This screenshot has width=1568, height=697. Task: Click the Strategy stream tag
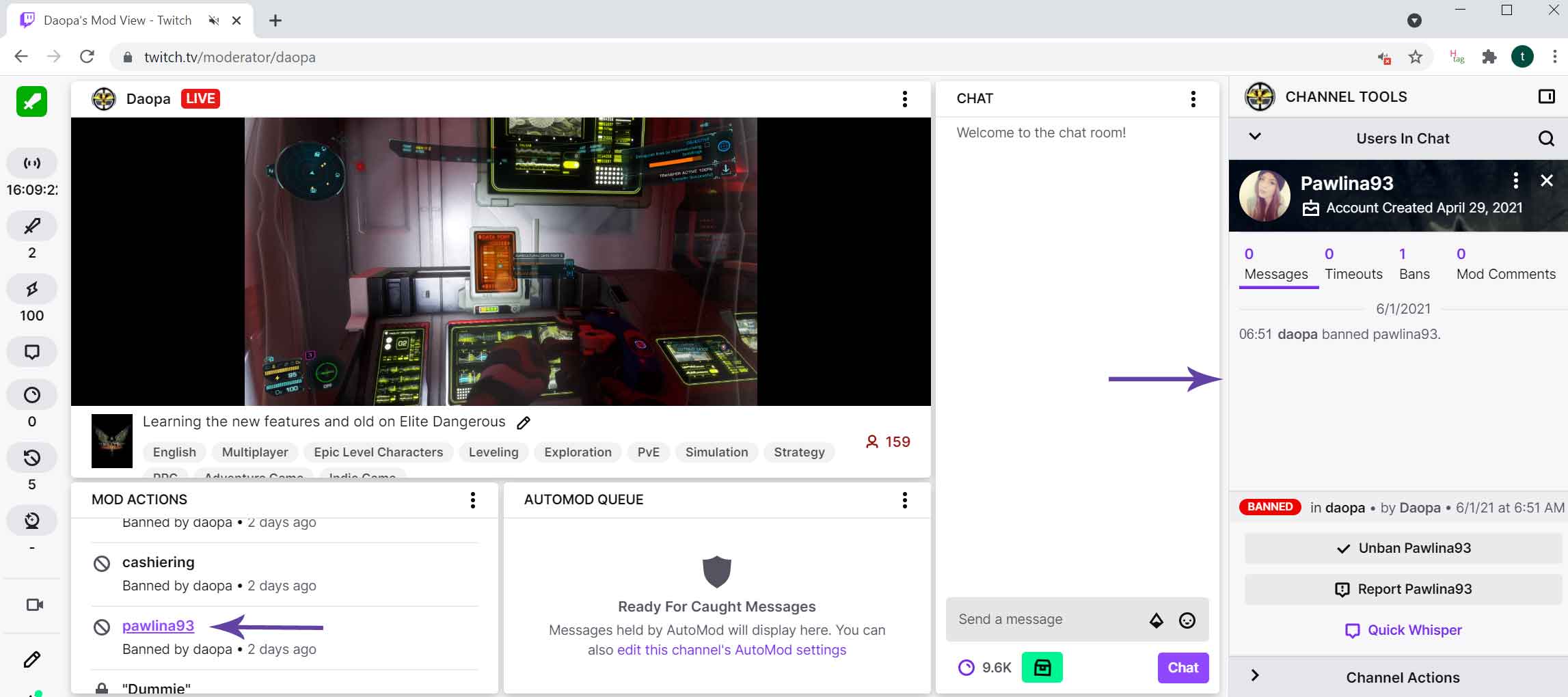[x=799, y=452]
